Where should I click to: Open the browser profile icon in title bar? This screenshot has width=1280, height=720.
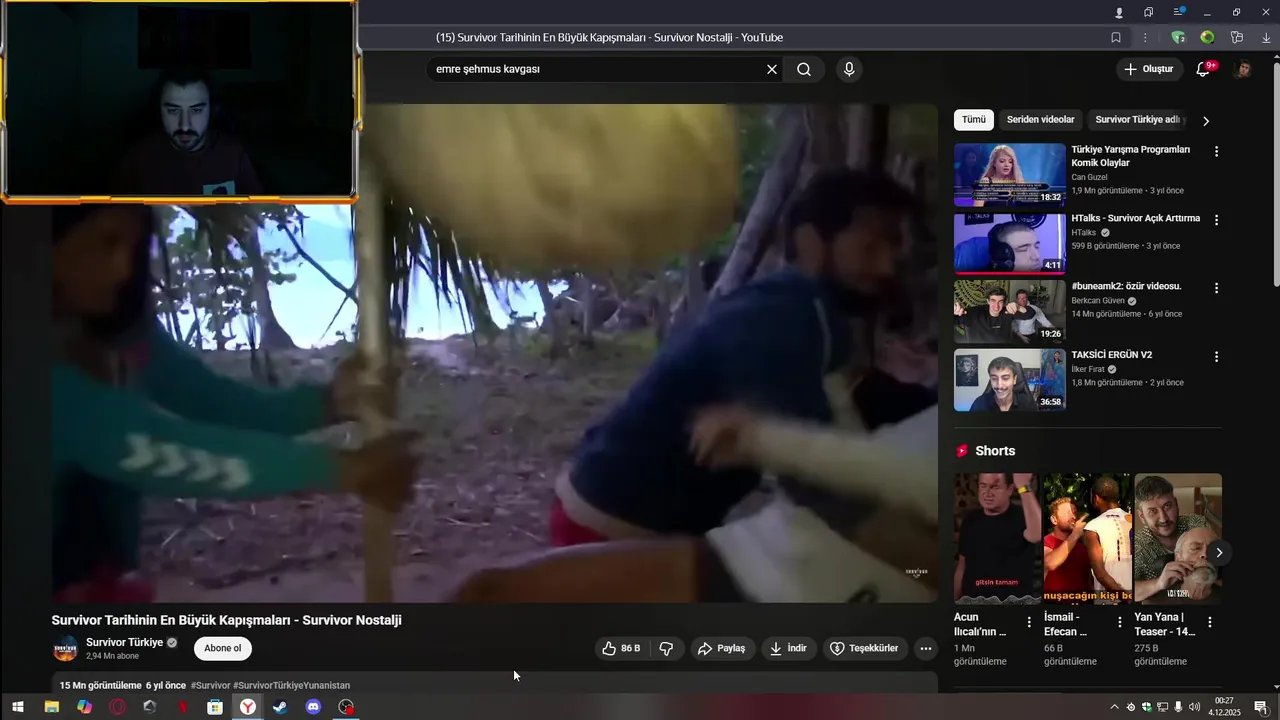click(x=1119, y=12)
